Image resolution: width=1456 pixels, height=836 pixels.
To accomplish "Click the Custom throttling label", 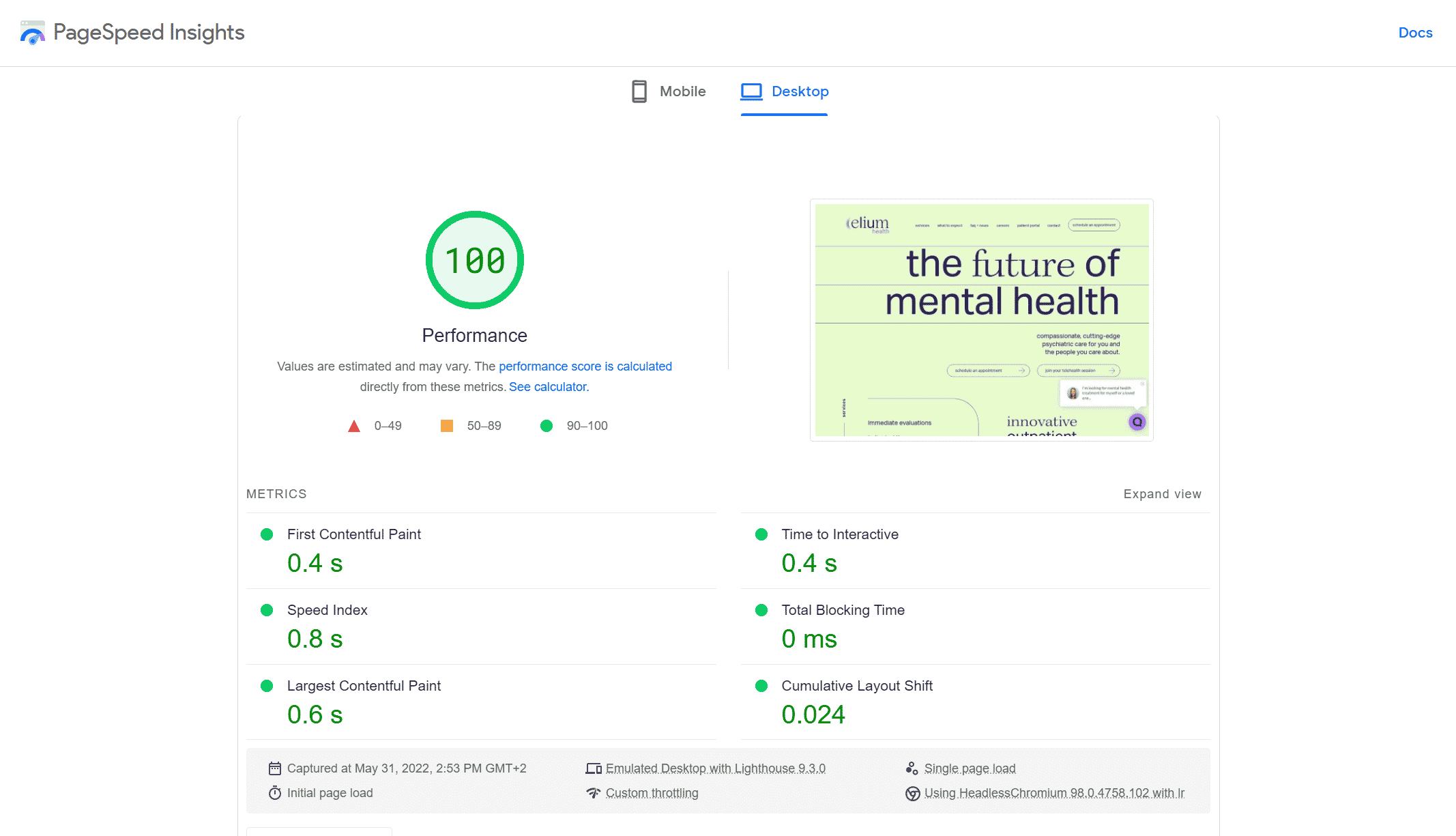I will (x=652, y=793).
